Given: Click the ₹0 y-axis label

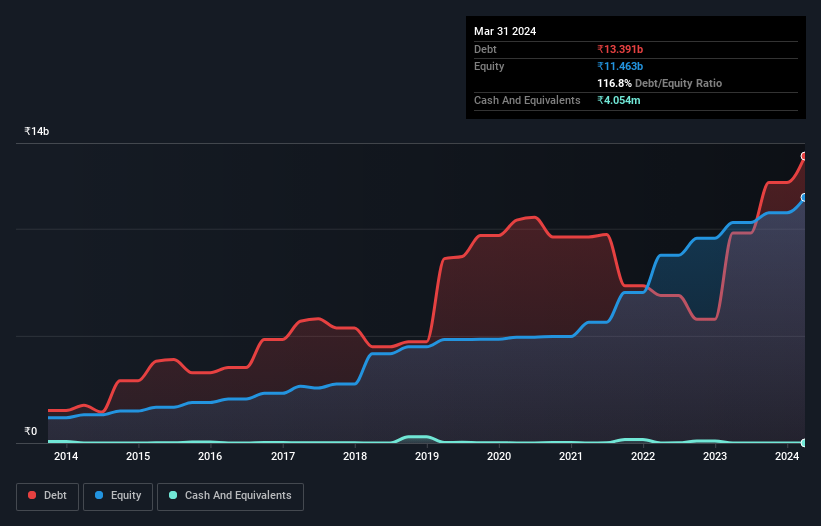Looking at the screenshot, I should pos(31,431).
